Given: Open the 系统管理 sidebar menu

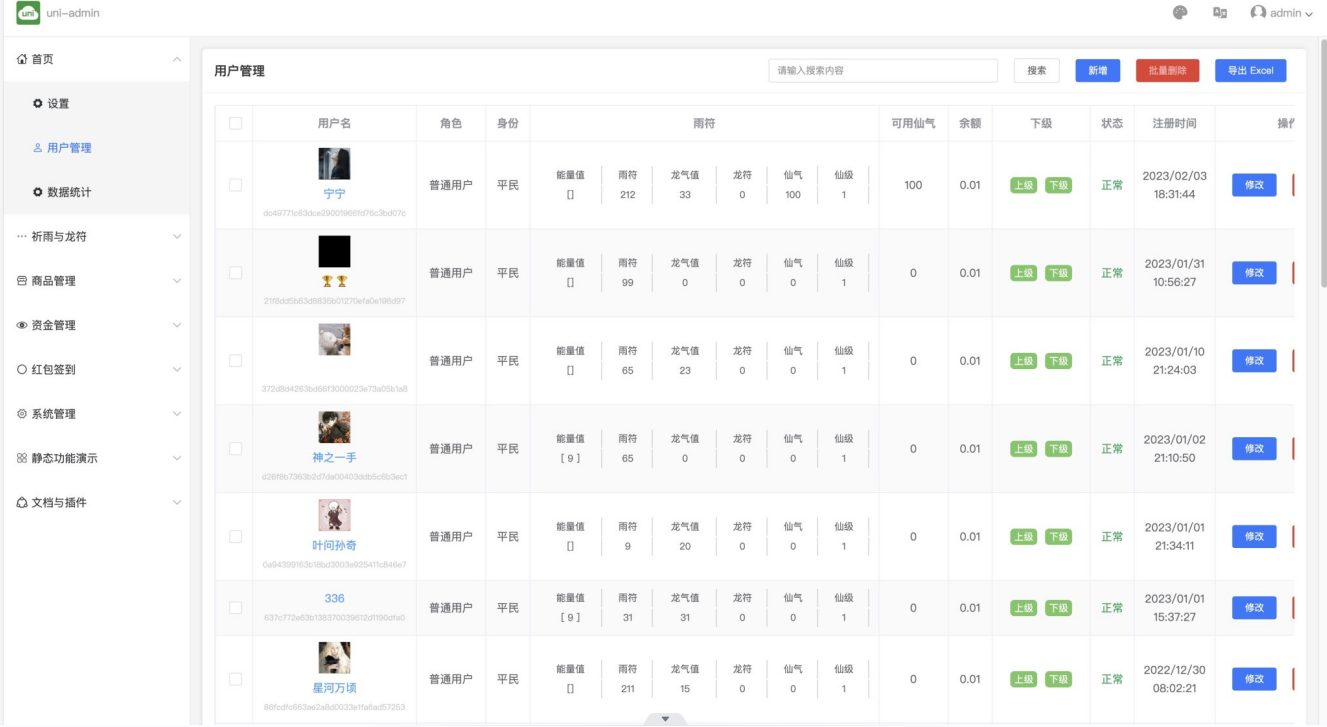Looking at the screenshot, I should click(x=95, y=414).
